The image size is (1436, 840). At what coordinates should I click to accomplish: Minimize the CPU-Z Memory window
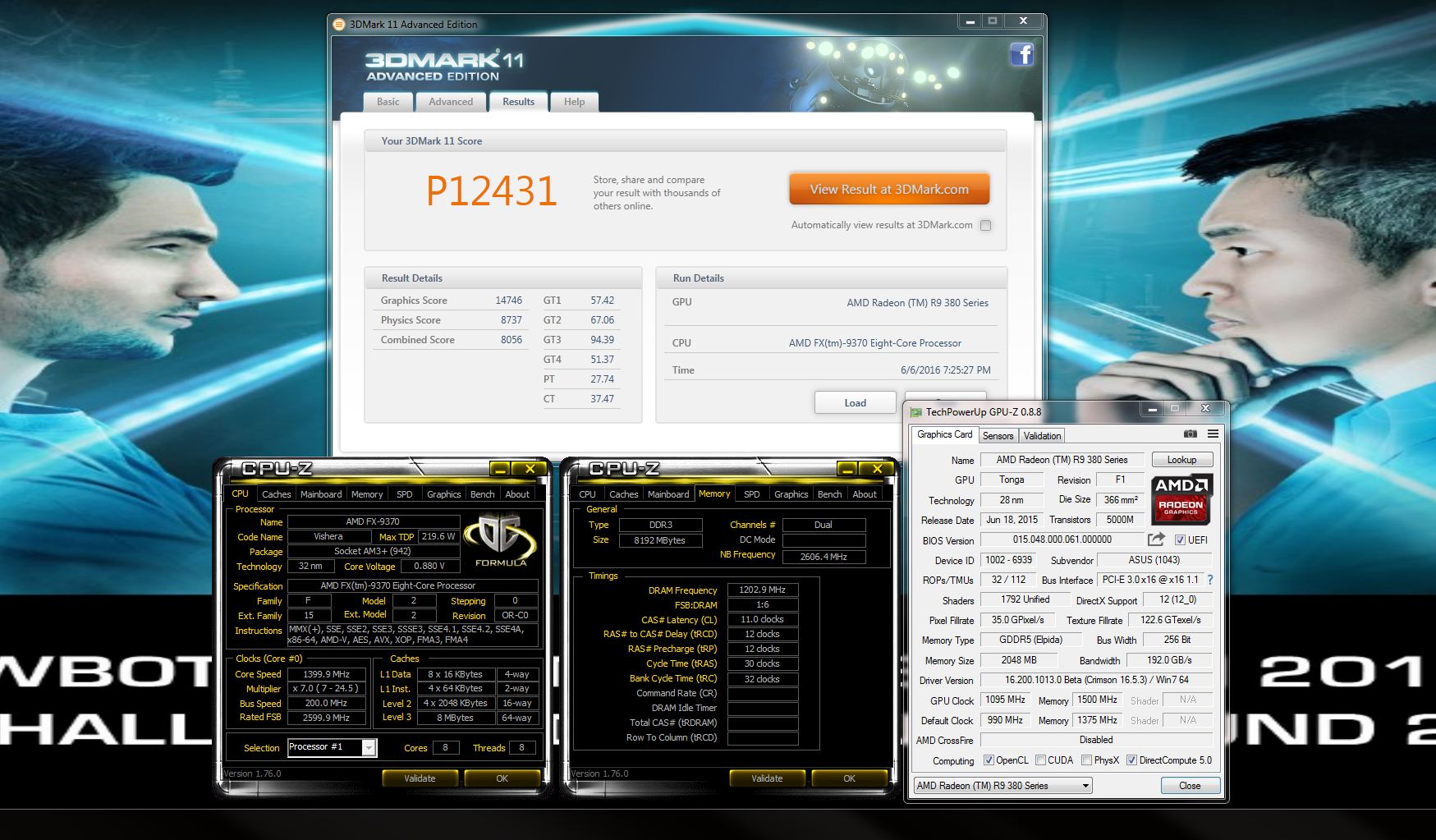click(x=846, y=469)
